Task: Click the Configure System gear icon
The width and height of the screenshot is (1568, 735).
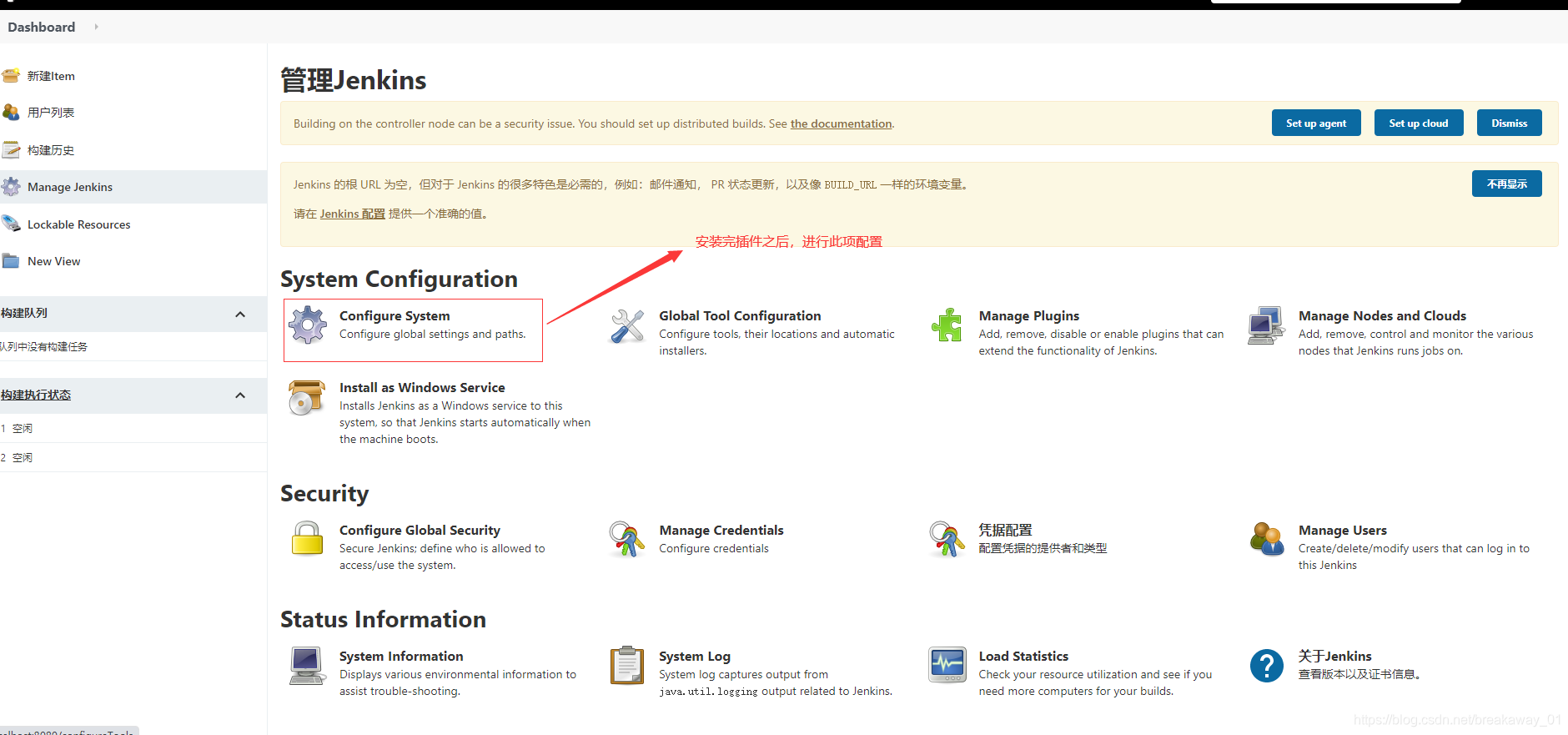Action: tap(308, 325)
